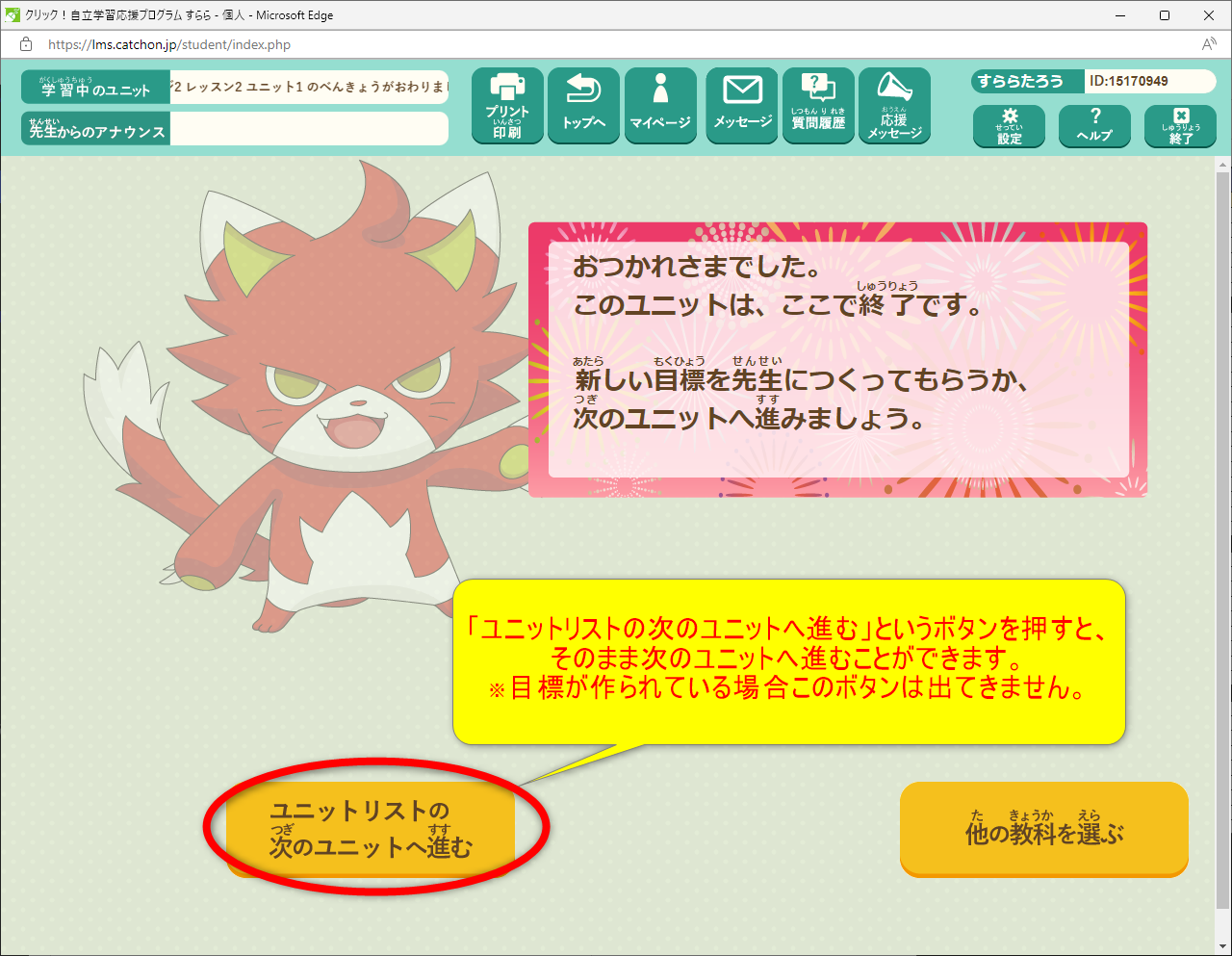
Task: Minimize the Edge window
Action: [1120, 15]
